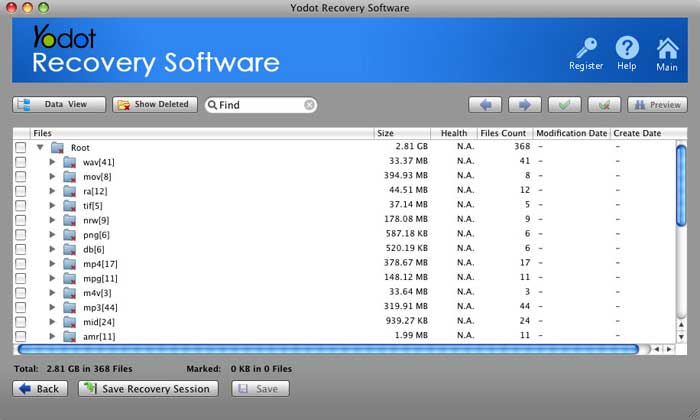Expand the amr[11] folder
This screenshot has height=420, width=700.
pos(52,336)
